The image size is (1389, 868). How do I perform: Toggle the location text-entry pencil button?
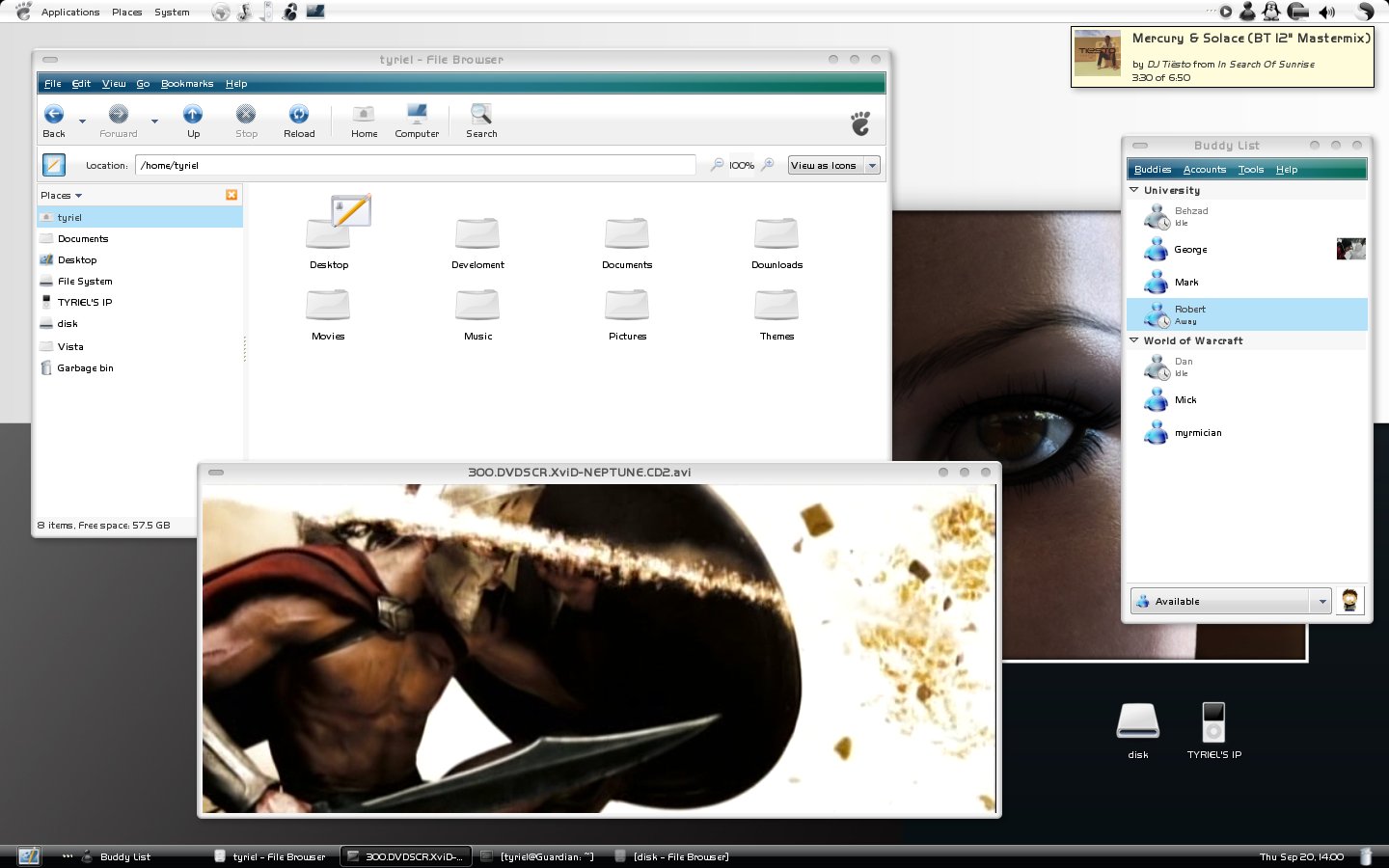54,165
